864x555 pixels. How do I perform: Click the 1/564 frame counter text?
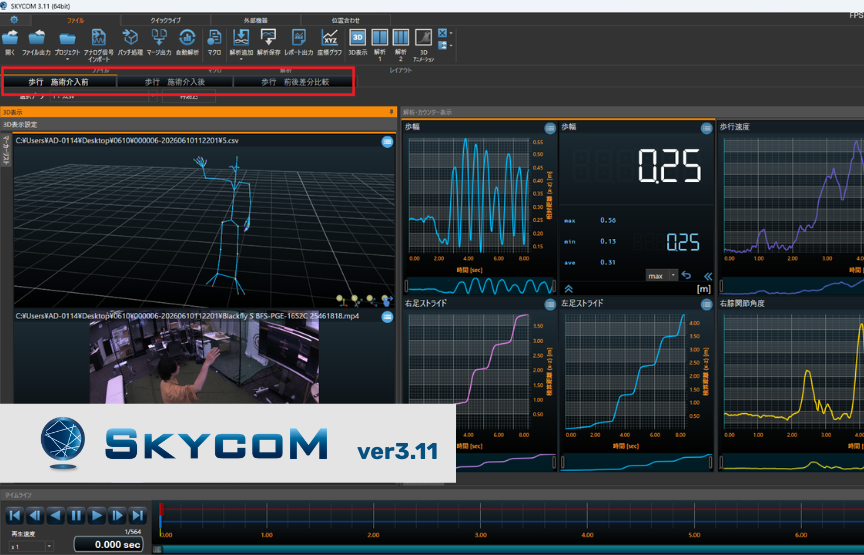point(133,531)
